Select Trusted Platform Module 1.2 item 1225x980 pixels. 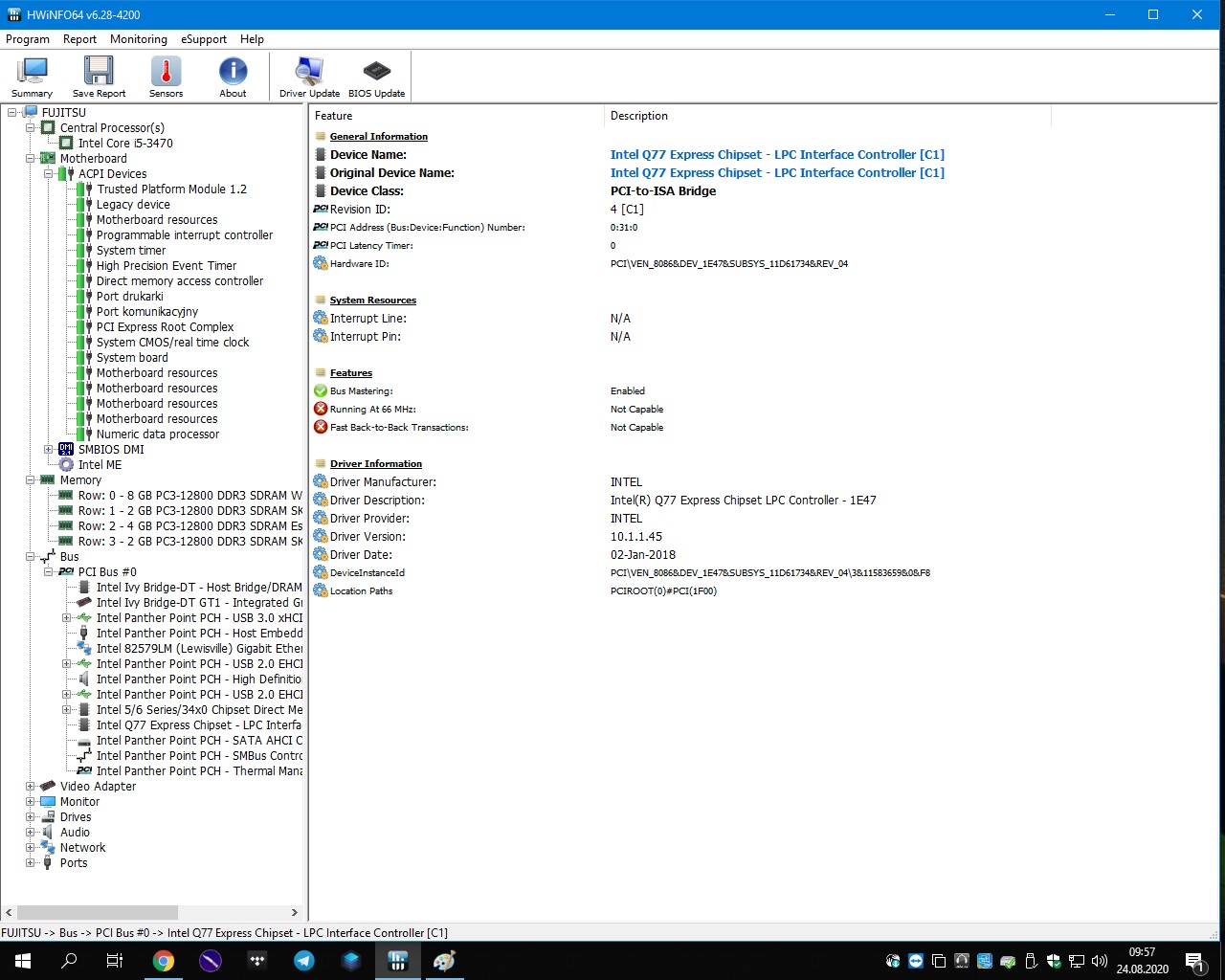(x=171, y=189)
